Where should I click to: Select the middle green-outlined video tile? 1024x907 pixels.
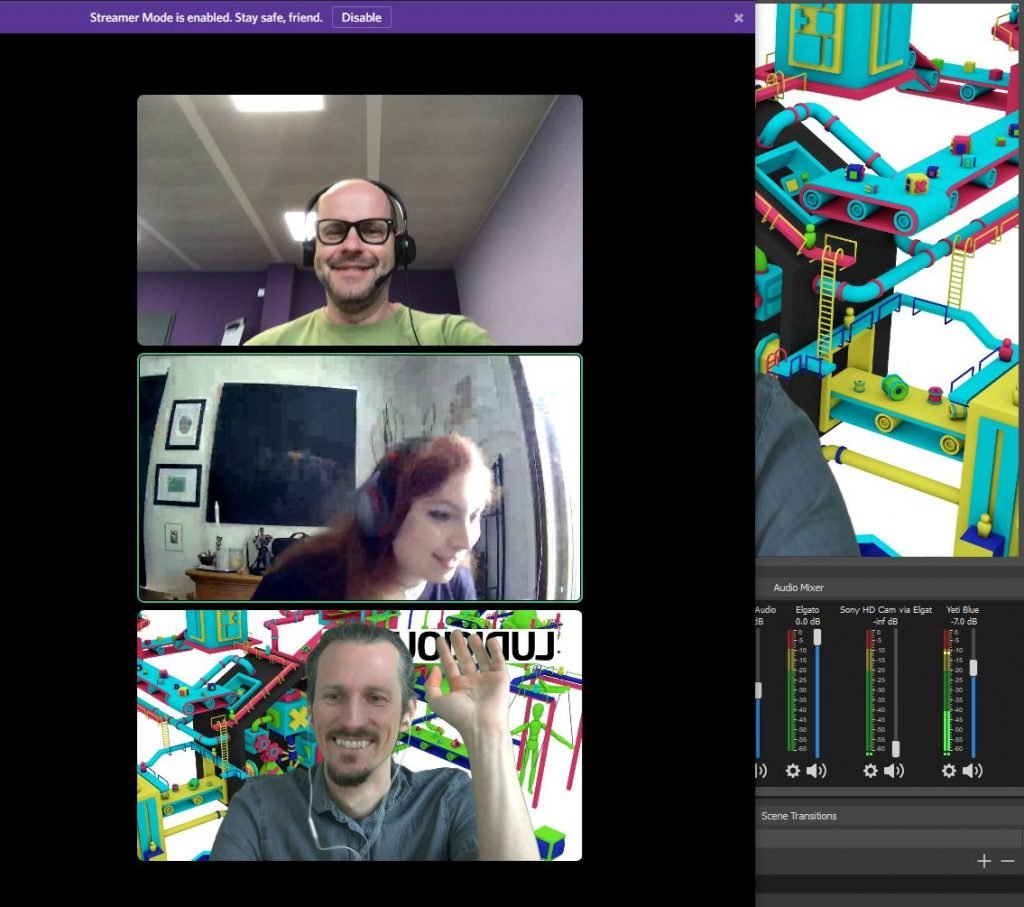(x=359, y=477)
